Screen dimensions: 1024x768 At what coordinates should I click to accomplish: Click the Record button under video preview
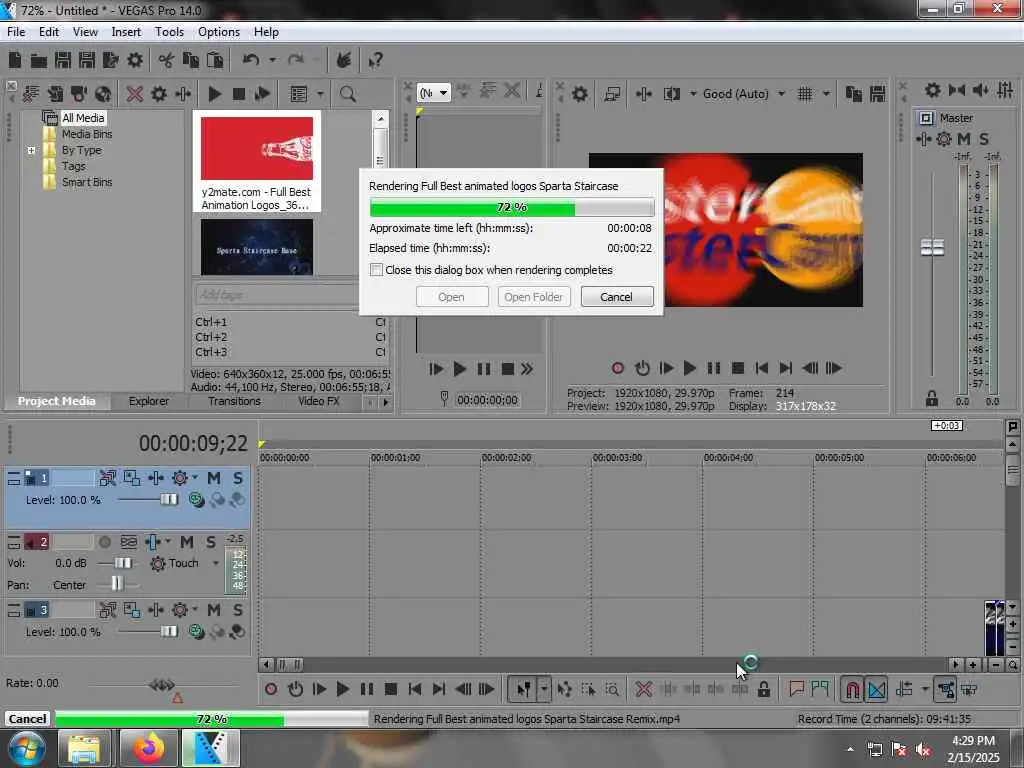(618, 368)
